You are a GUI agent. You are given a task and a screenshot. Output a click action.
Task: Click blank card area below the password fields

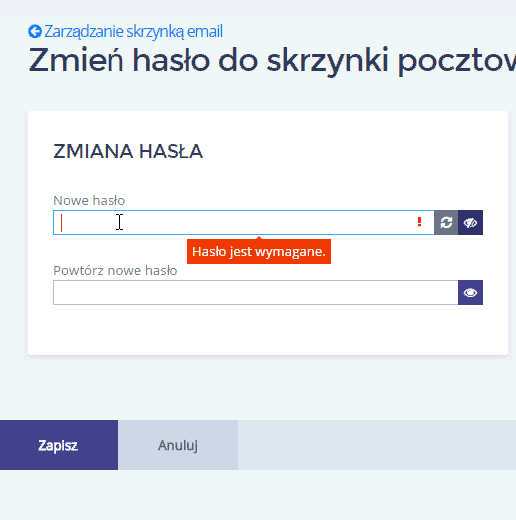(268, 332)
